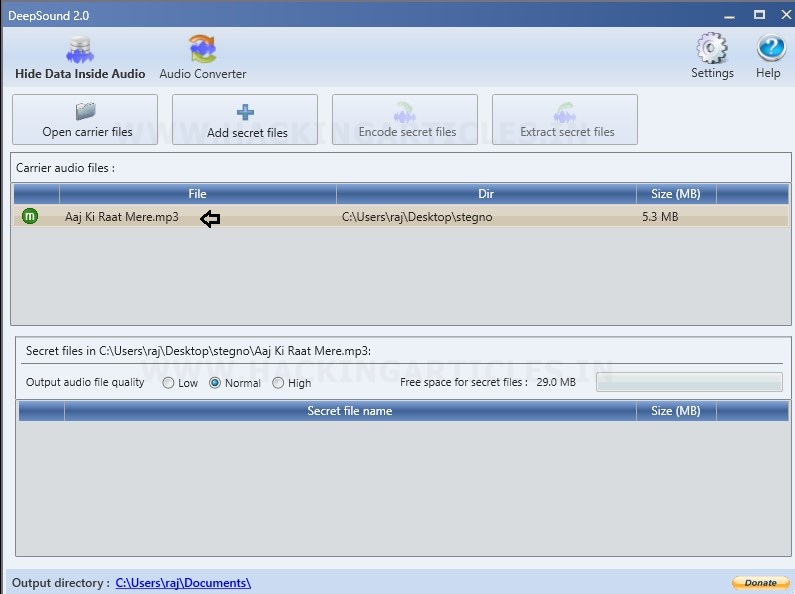Click the Extract secret files icon
Image resolution: width=795 pixels, height=594 pixels.
point(564,113)
